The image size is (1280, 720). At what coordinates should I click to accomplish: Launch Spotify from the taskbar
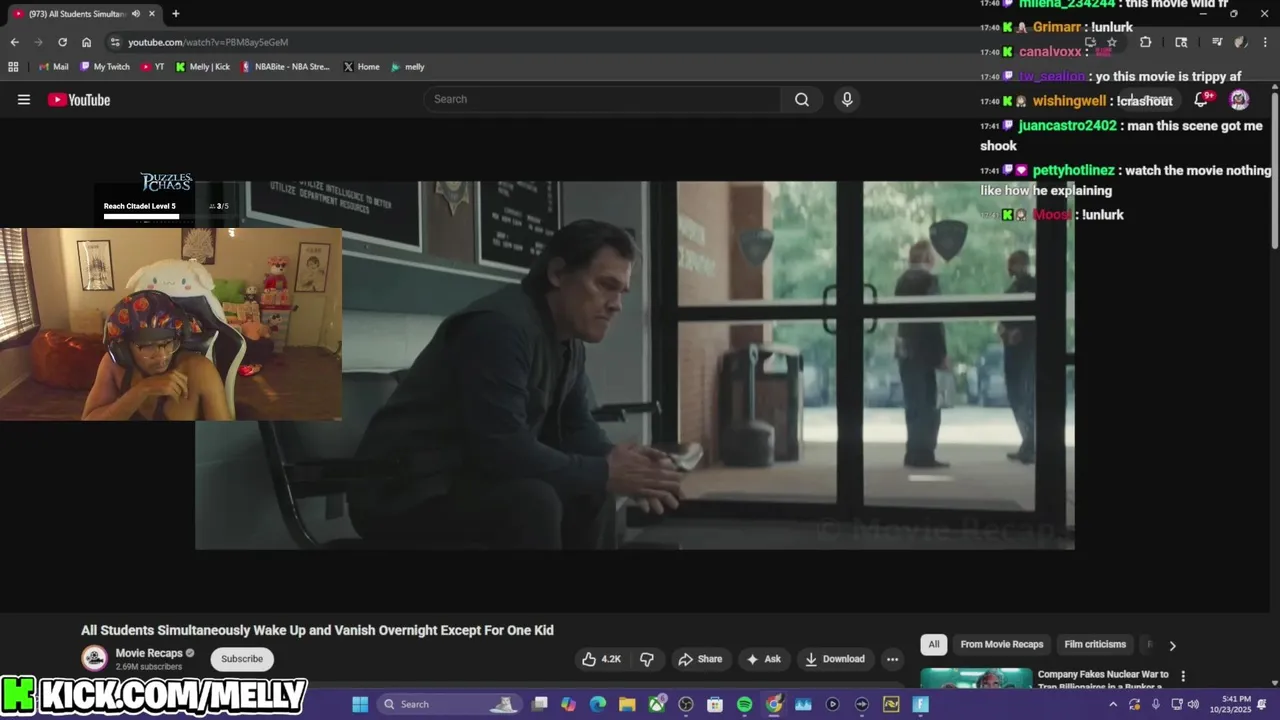click(x=744, y=704)
